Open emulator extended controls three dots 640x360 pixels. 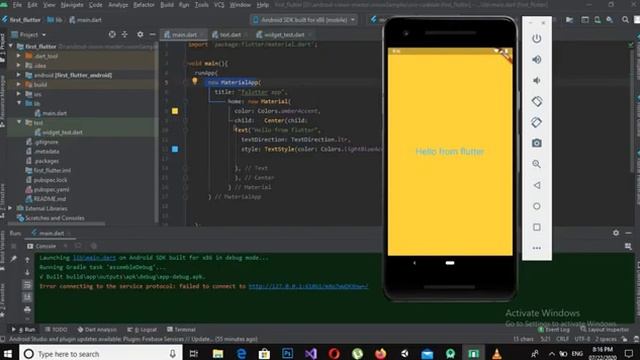pos(536,248)
